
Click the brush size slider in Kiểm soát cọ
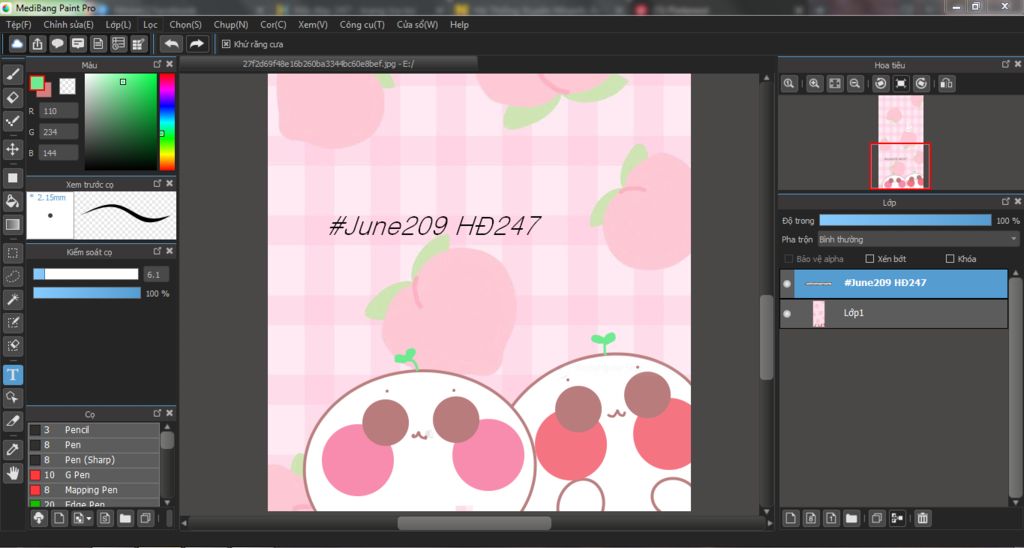86,274
